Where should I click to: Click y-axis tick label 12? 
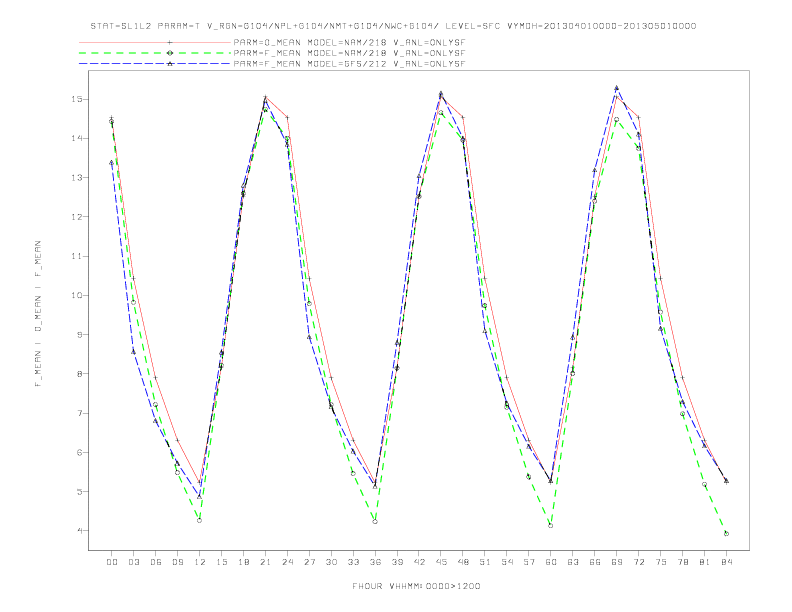coord(77,217)
